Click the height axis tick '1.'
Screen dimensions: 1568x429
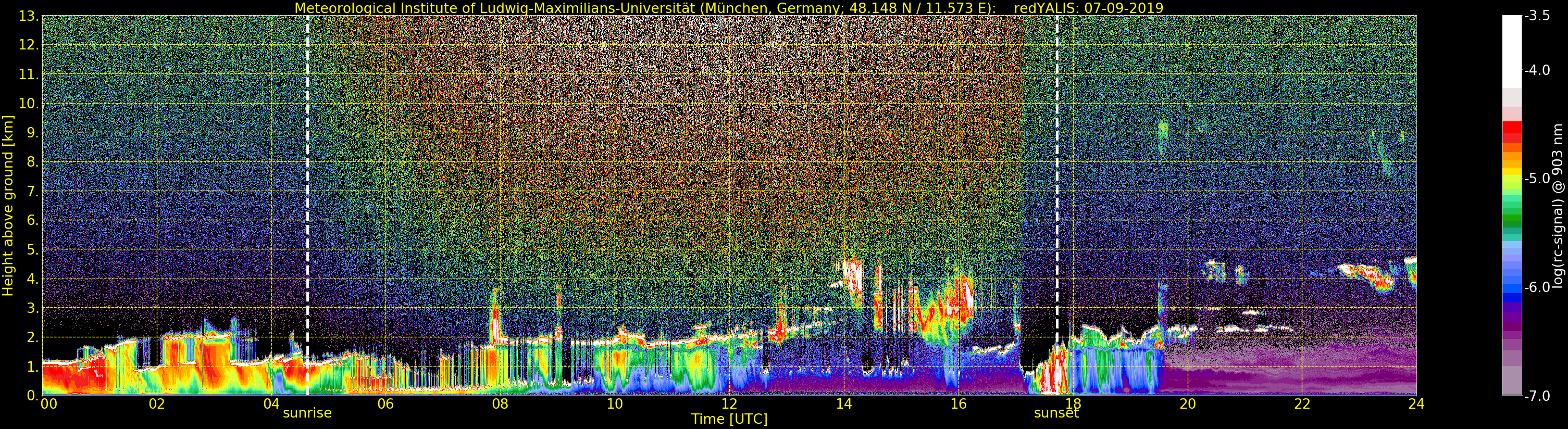[33, 367]
